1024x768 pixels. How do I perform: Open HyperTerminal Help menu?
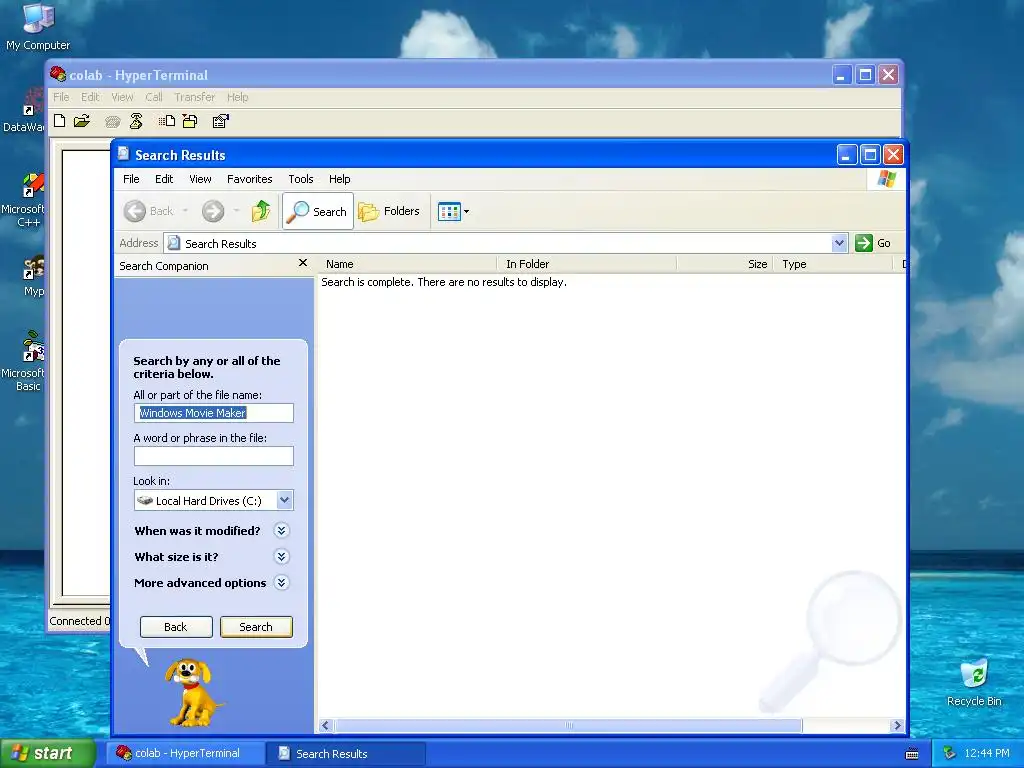tap(238, 97)
